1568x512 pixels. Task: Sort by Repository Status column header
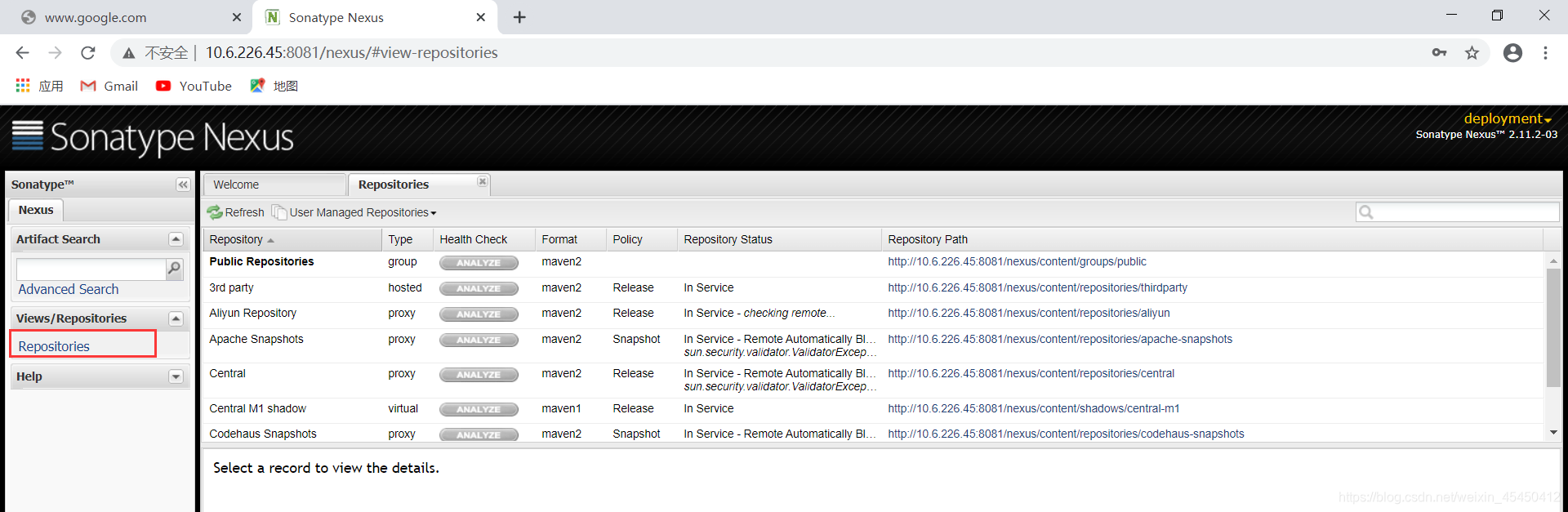[x=780, y=239]
